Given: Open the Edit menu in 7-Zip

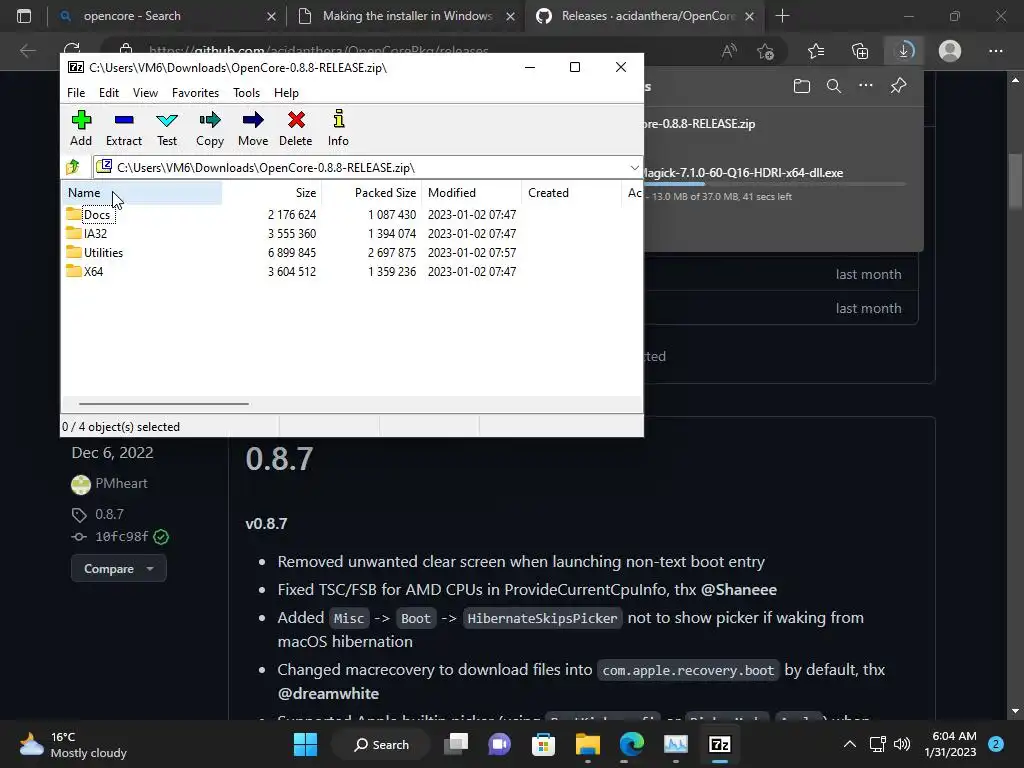Looking at the screenshot, I should [x=108, y=93].
